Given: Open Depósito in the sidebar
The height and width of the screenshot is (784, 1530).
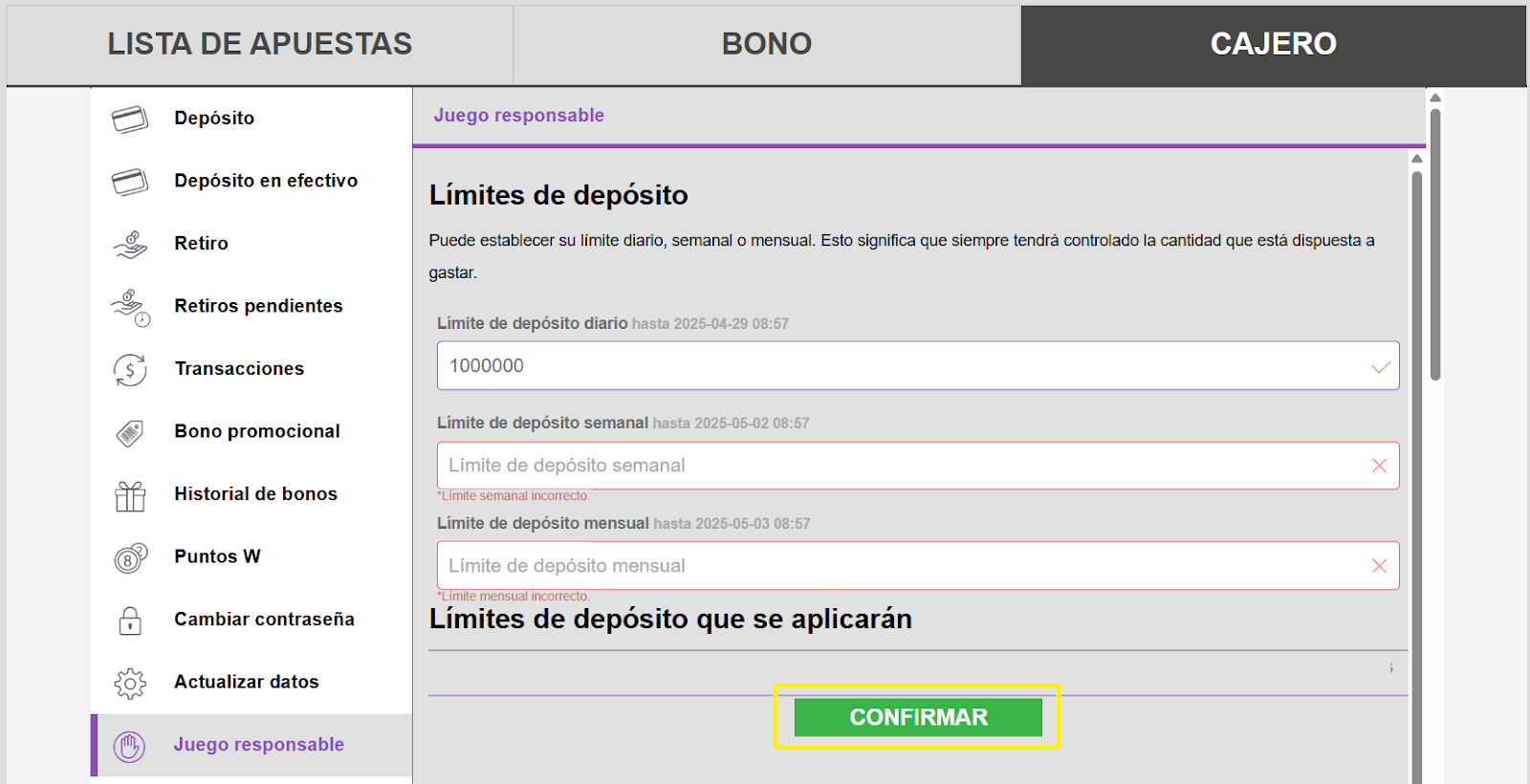Looking at the screenshot, I should 251,119.
